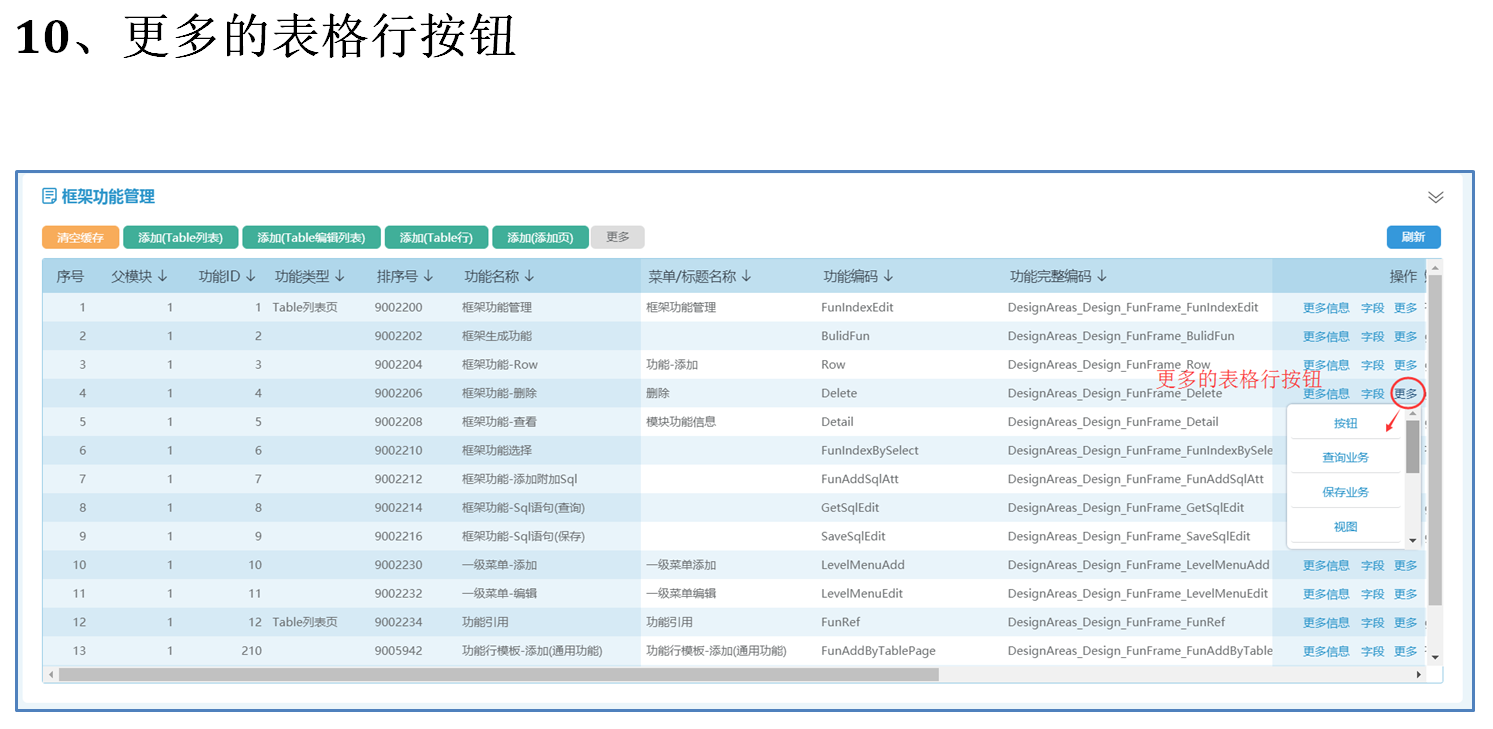Click the horizontal scrollbar left arrow
The height and width of the screenshot is (729, 1493).
point(50,675)
